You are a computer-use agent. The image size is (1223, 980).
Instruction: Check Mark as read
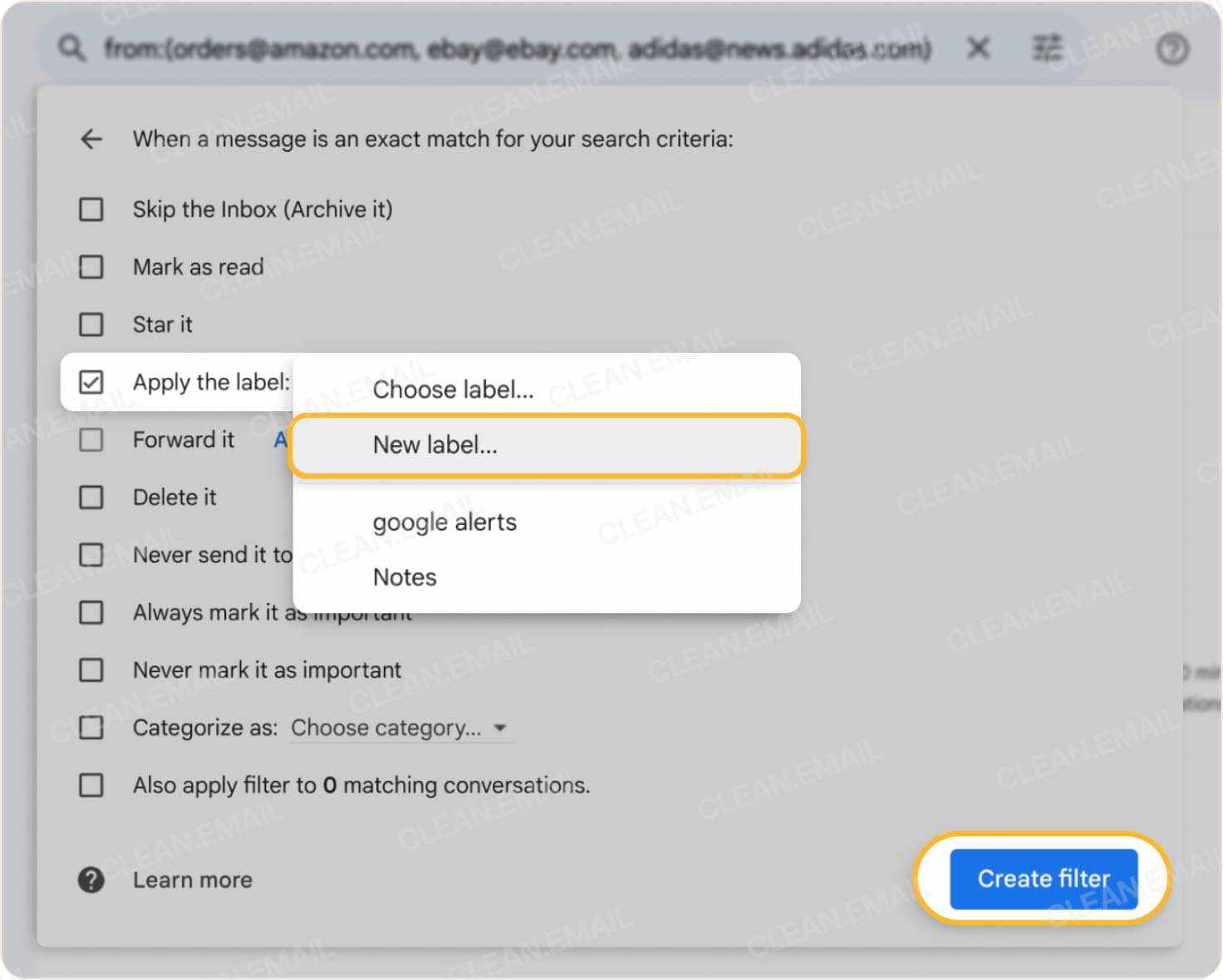point(91,267)
